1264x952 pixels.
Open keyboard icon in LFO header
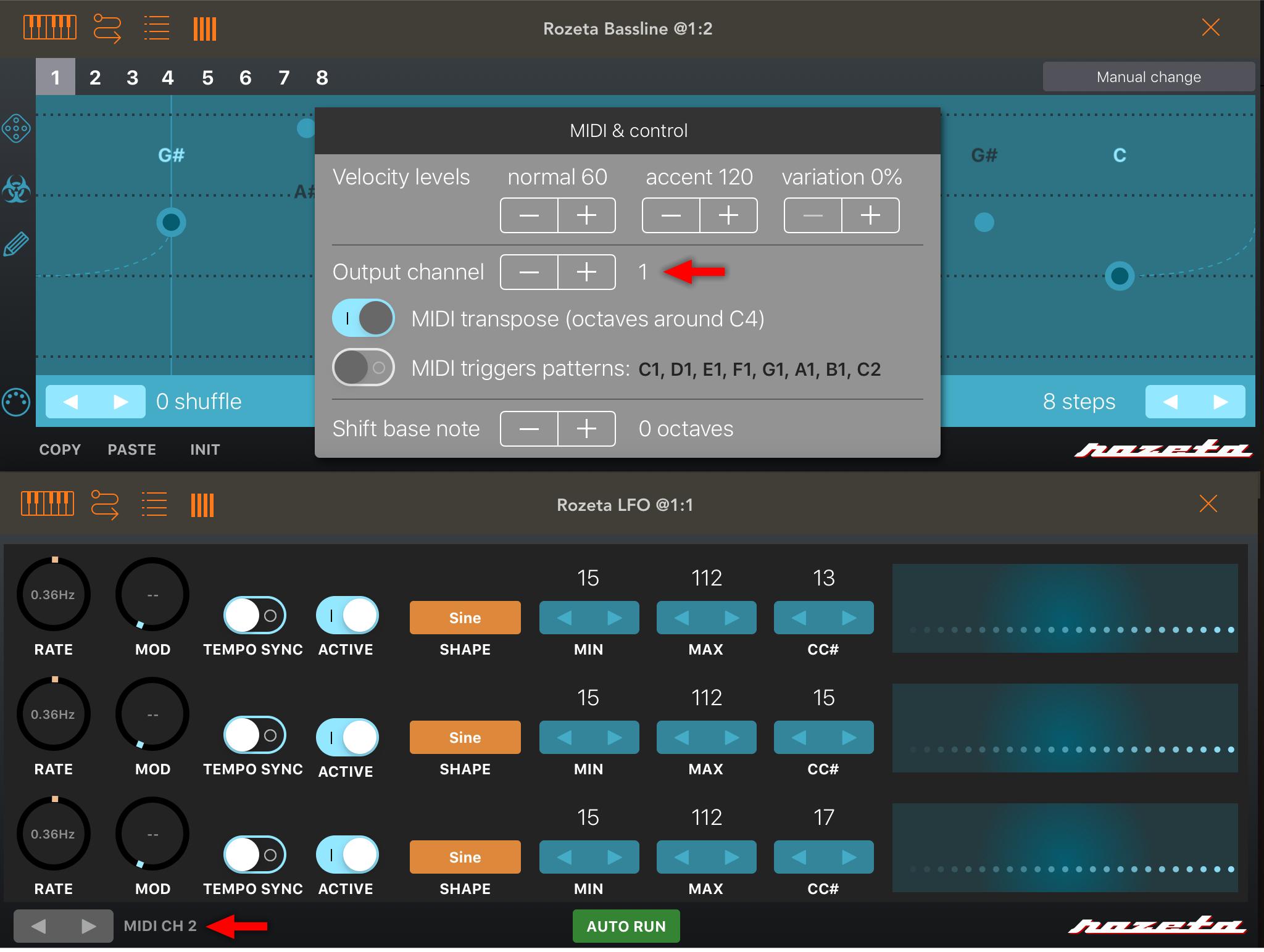click(48, 504)
